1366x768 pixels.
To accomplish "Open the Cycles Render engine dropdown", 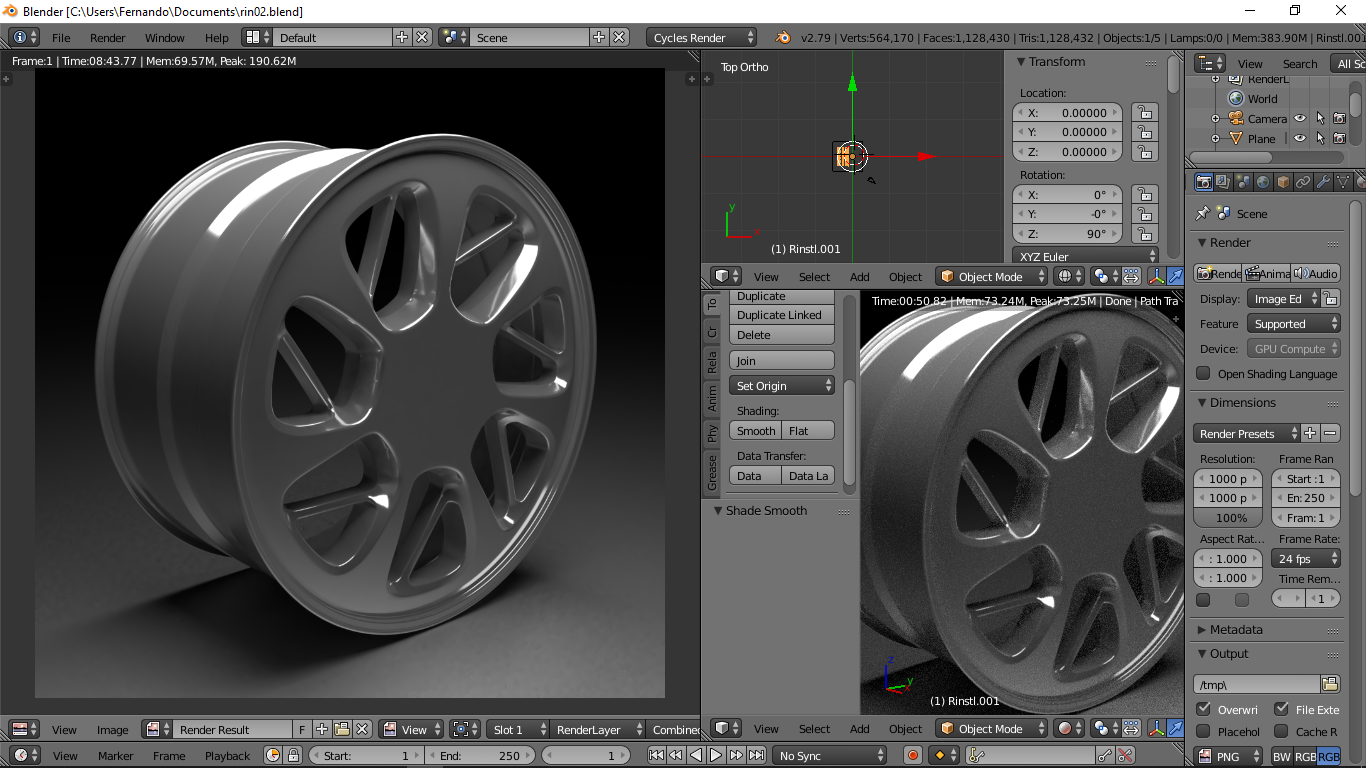I will (x=702, y=37).
